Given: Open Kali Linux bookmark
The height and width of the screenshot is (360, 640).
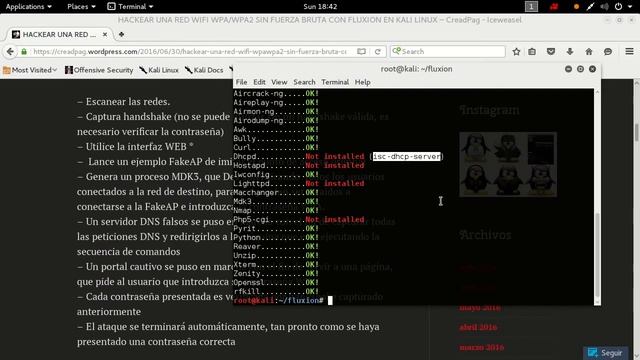Looking at the screenshot, I should pyautogui.click(x=159, y=70).
